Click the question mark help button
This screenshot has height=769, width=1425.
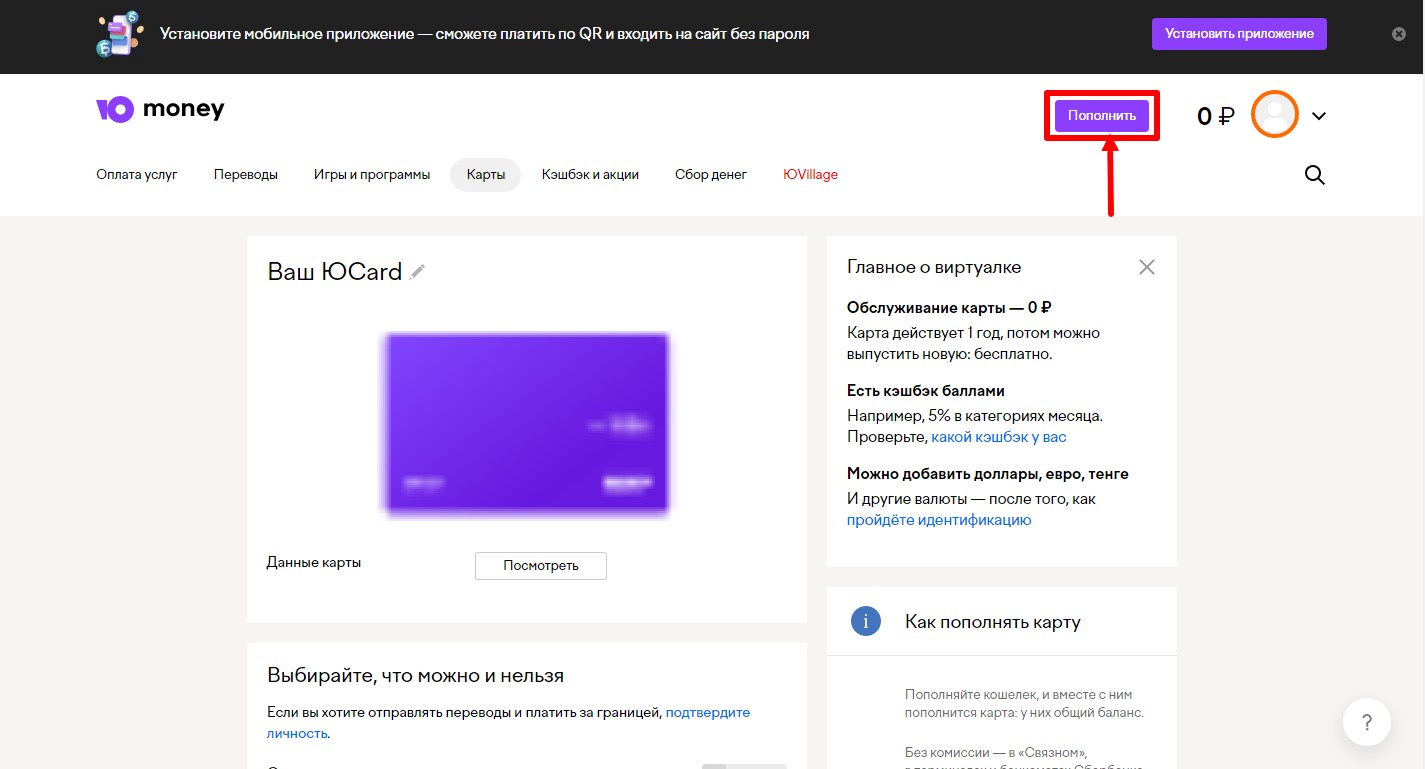point(1367,722)
